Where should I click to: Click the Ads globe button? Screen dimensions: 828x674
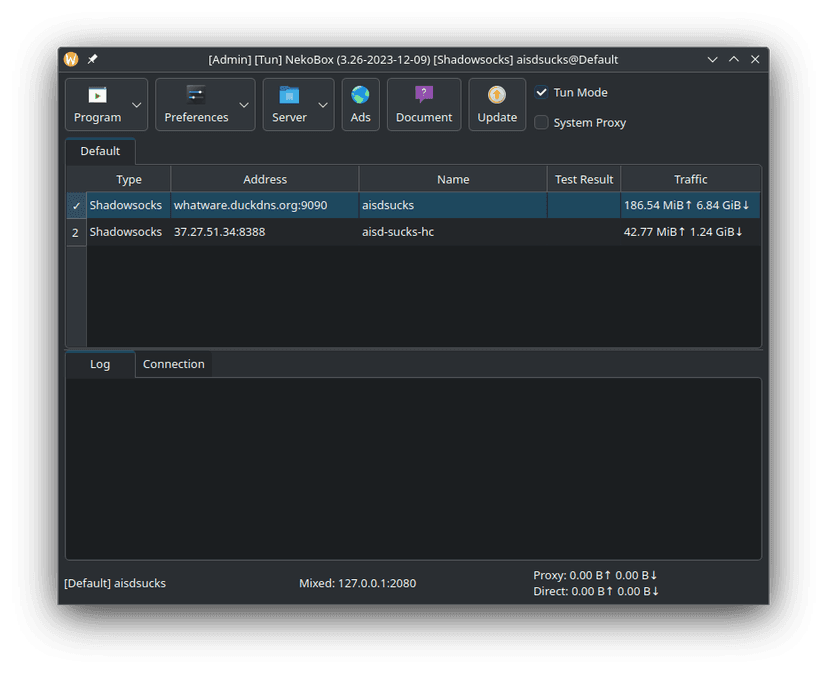(360, 104)
